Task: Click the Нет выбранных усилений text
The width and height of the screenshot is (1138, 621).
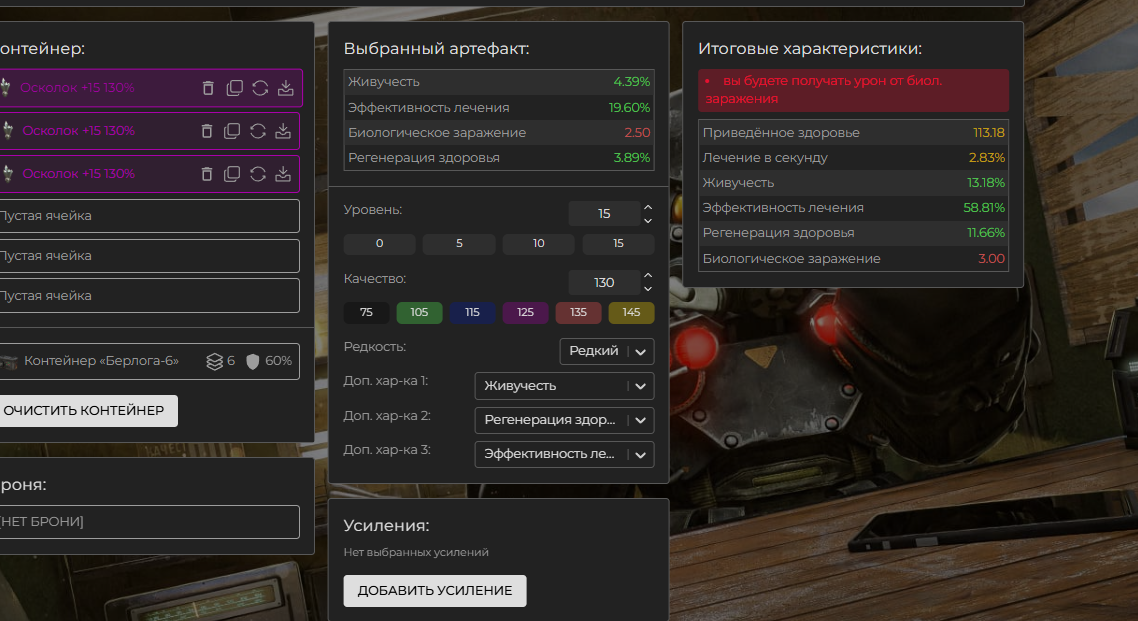Action: 416,553
